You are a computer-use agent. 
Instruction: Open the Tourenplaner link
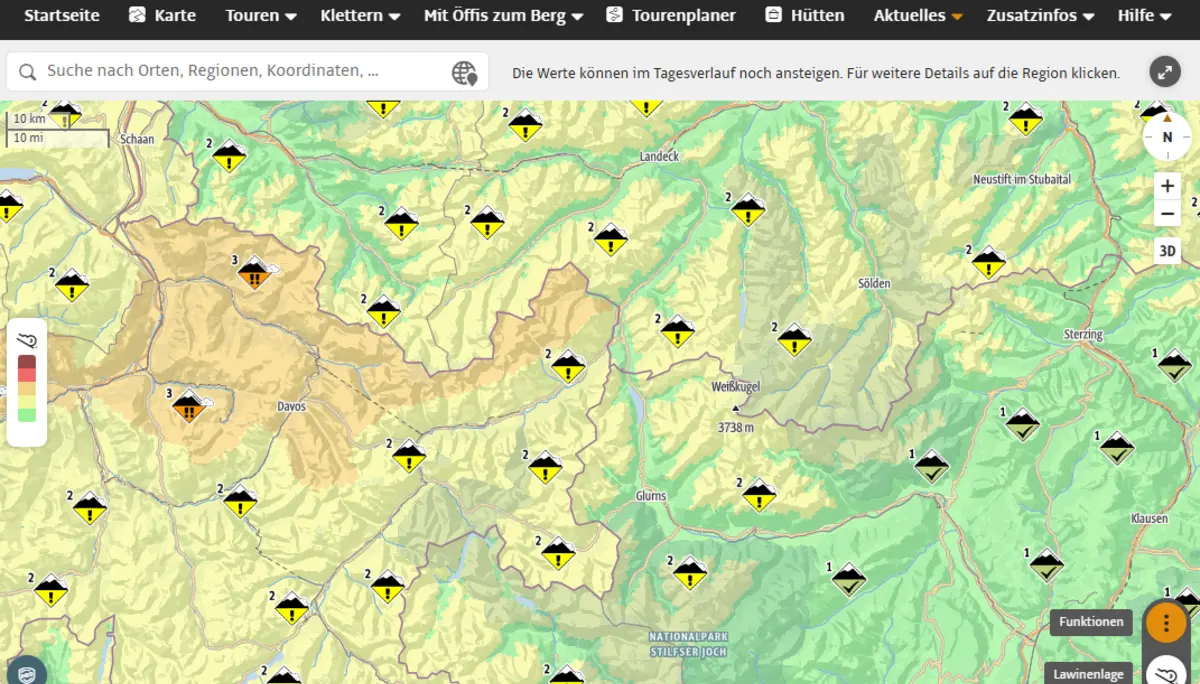click(671, 16)
